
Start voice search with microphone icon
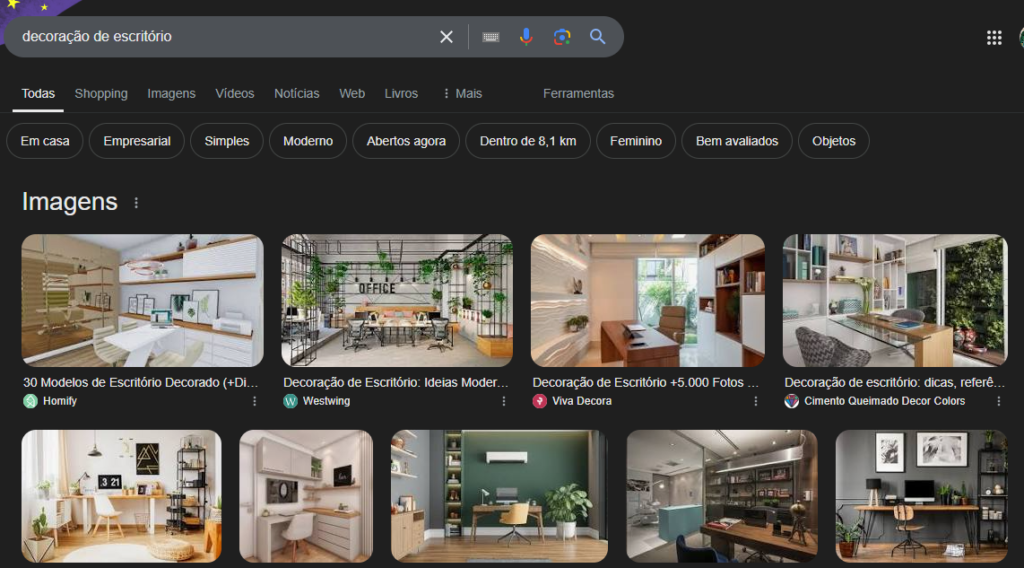pyautogui.click(x=526, y=37)
